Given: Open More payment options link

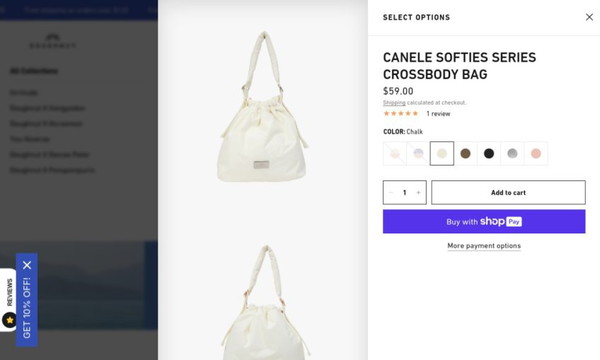Looking at the screenshot, I should [x=484, y=246].
